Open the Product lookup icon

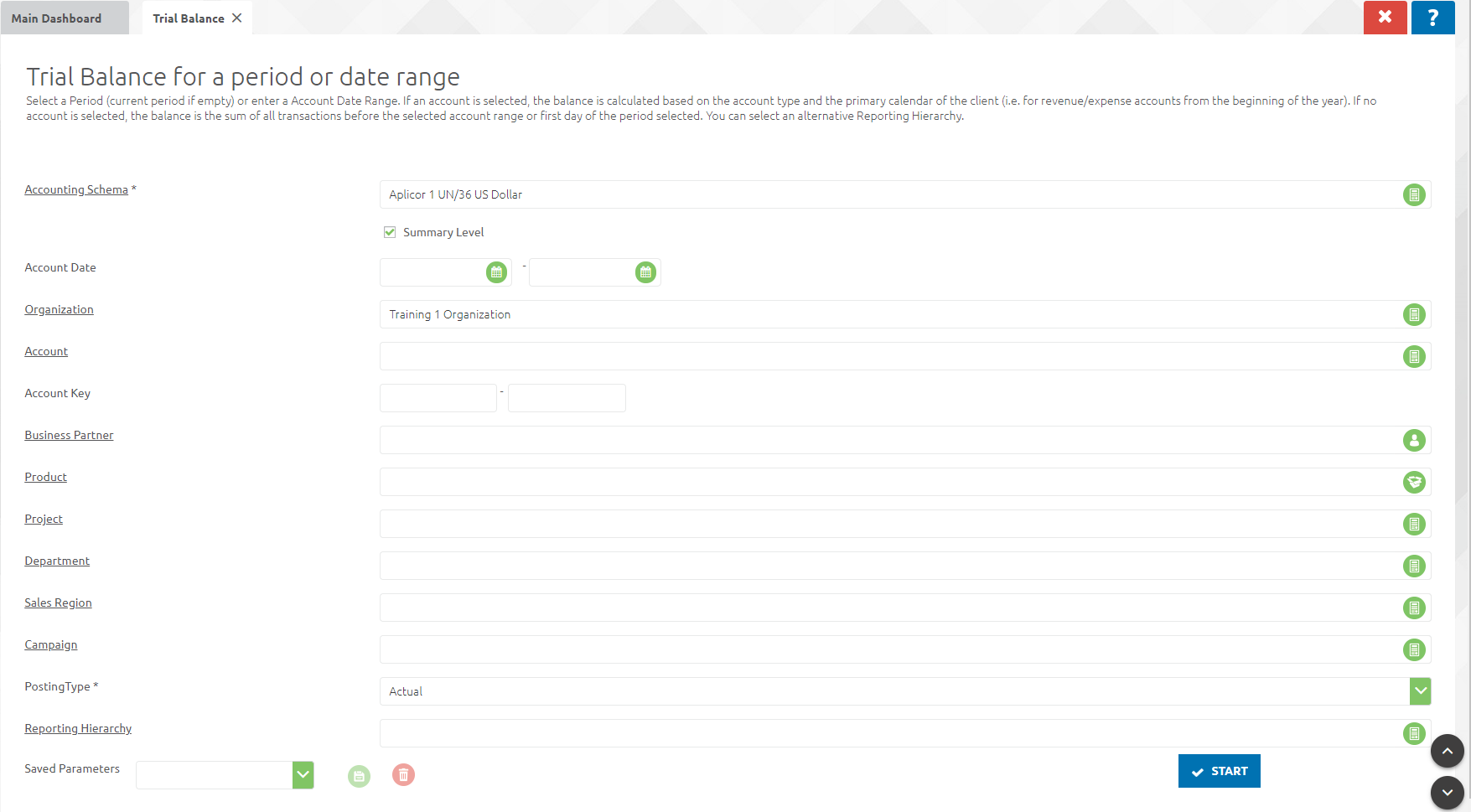point(1413,482)
